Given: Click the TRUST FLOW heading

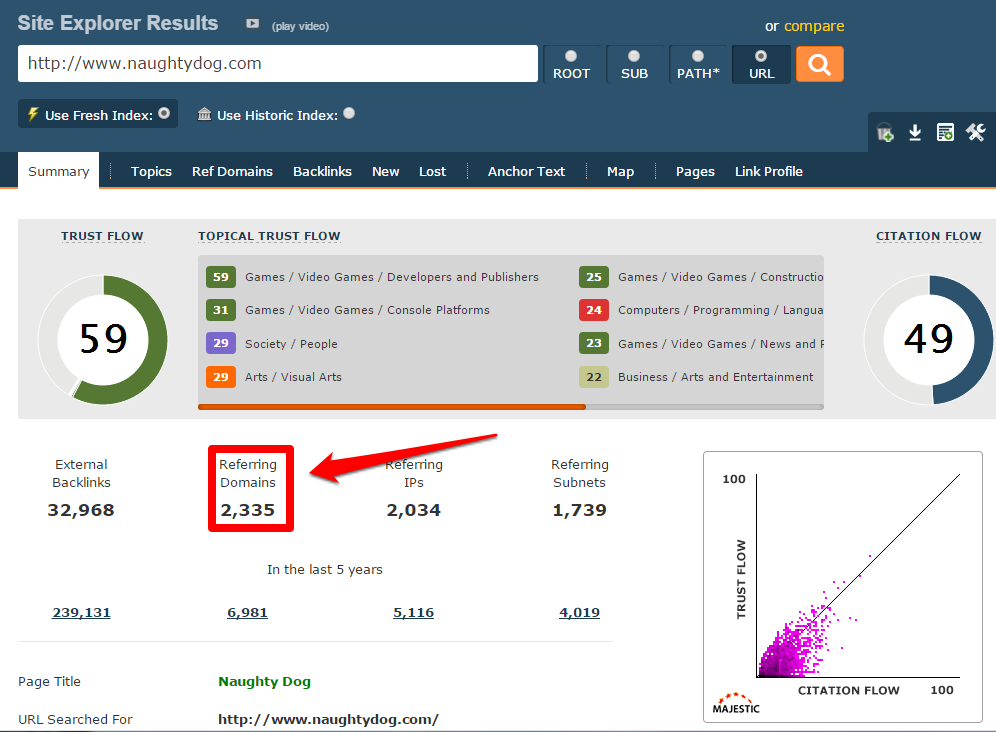Looking at the screenshot, I should click(x=102, y=236).
